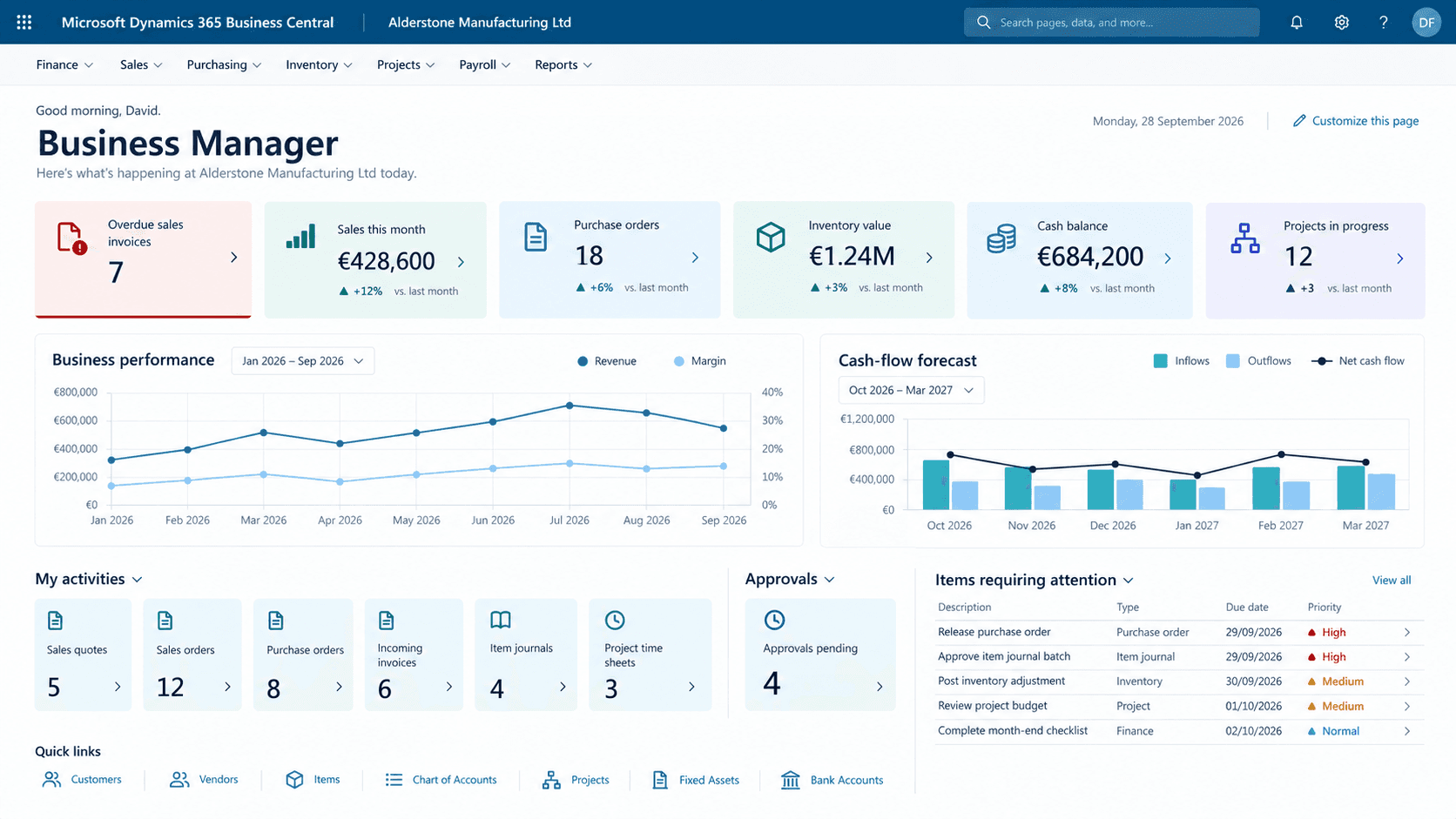This screenshot has width=1456, height=819.
Task: Click the Items box icon in Quick links
Action: point(294,780)
